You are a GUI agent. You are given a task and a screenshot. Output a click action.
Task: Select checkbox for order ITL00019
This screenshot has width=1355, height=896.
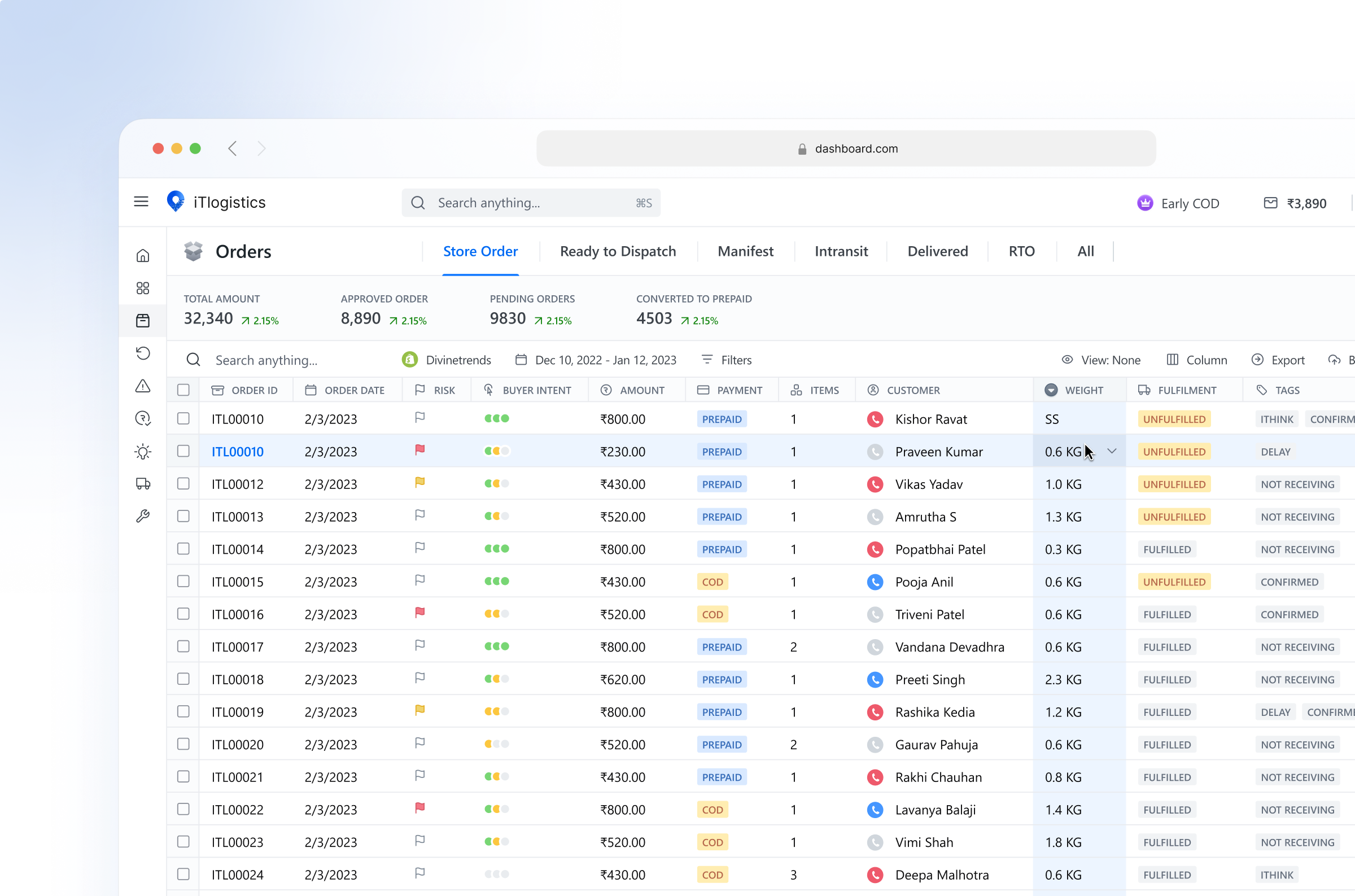coord(183,712)
